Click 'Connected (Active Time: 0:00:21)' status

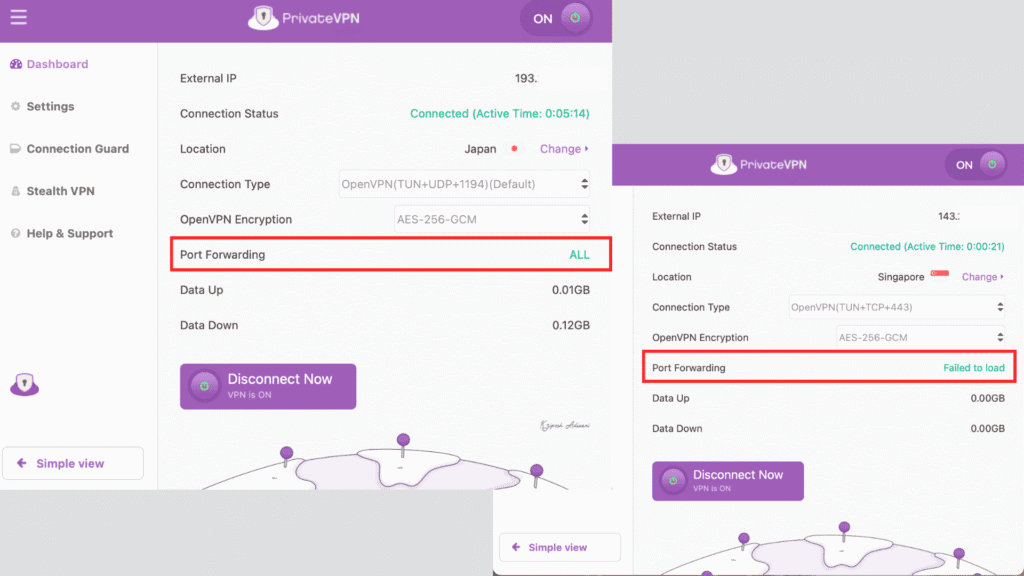(x=927, y=247)
